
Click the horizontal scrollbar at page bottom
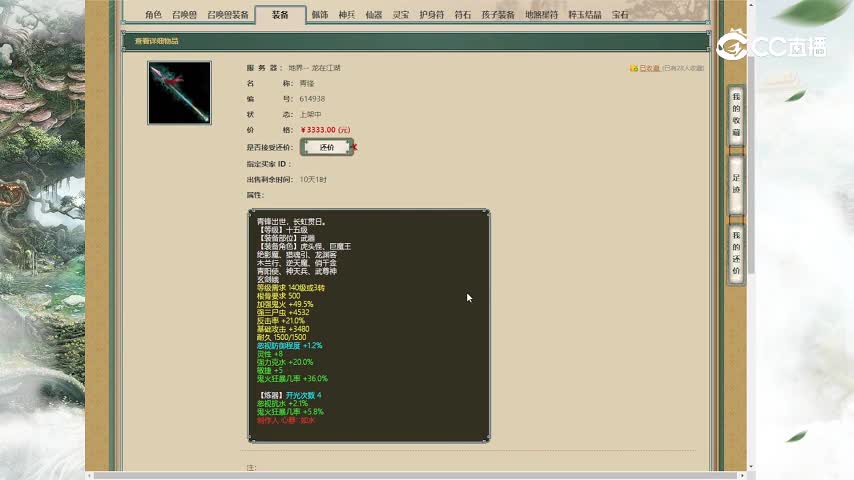pos(414,476)
